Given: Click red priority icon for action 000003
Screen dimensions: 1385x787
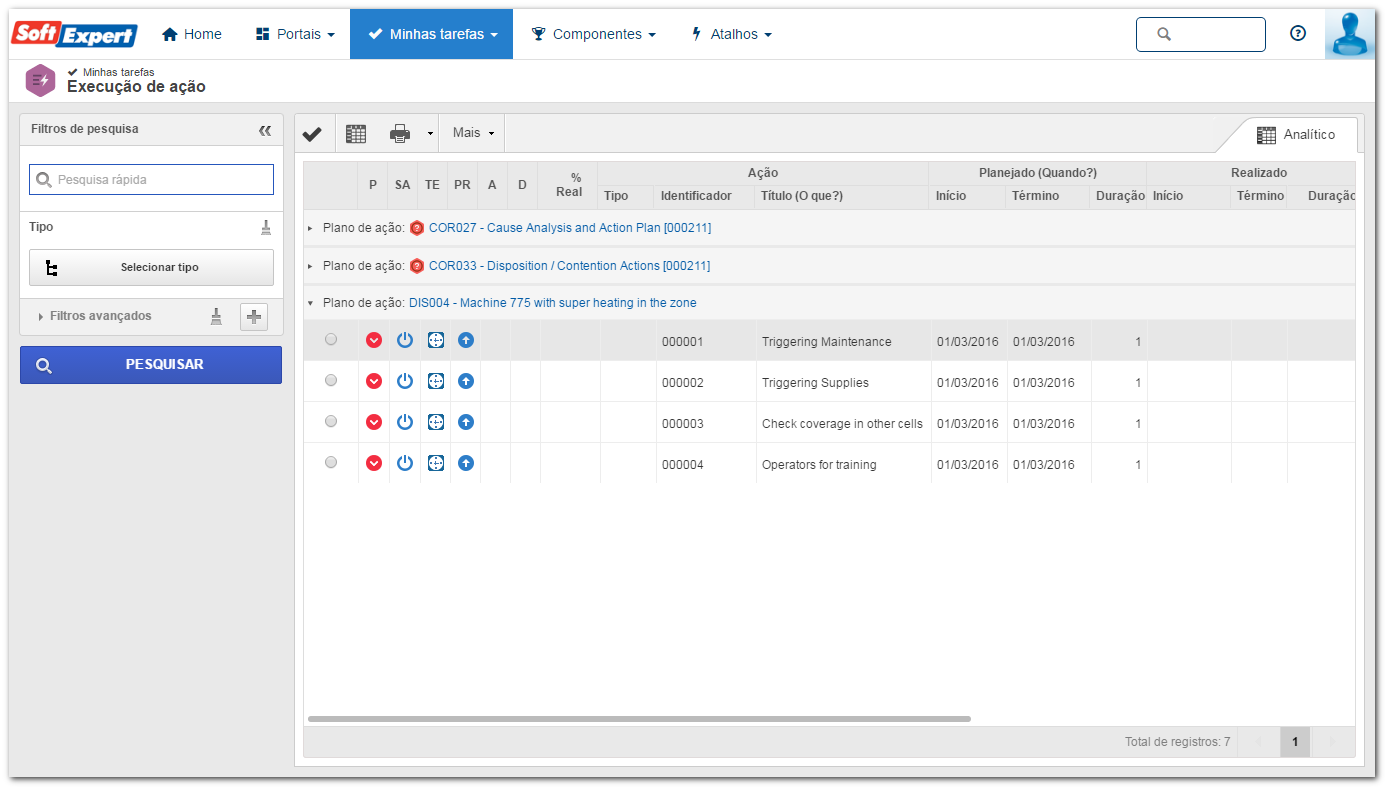Looking at the screenshot, I should 374,422.
